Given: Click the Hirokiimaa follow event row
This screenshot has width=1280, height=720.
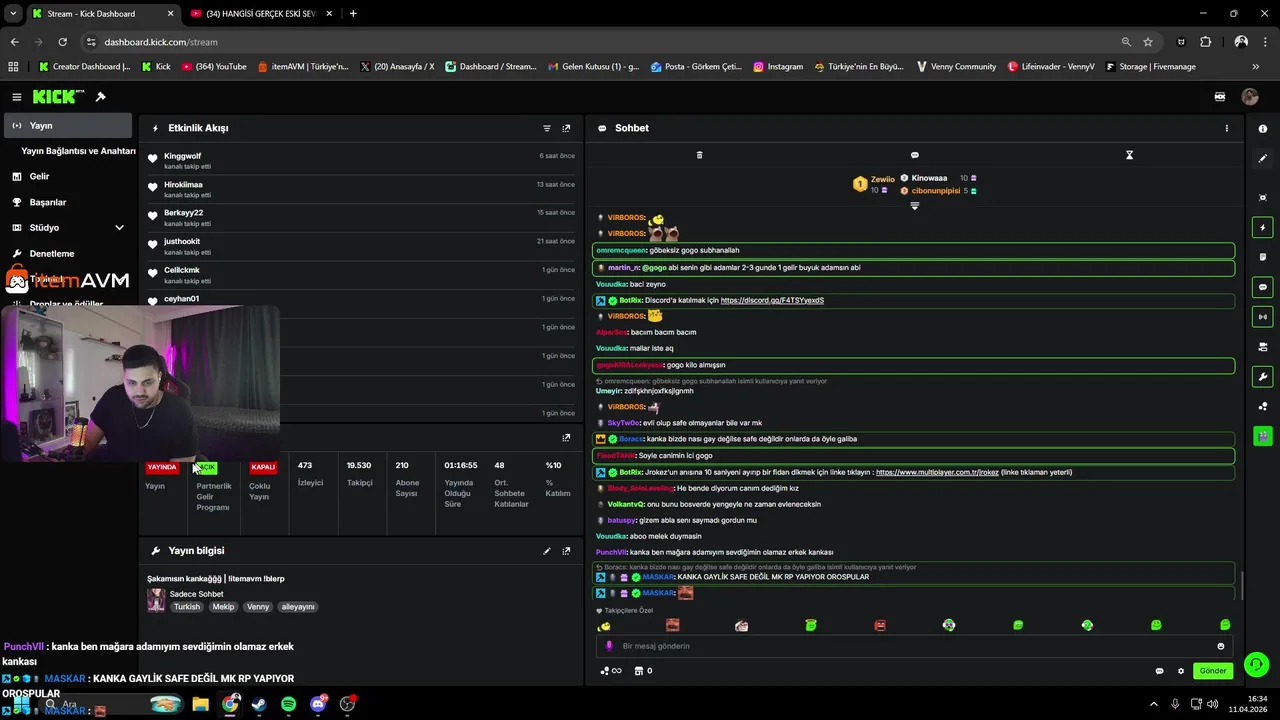Looking at the screenshot, I should (x=361, y=189).
